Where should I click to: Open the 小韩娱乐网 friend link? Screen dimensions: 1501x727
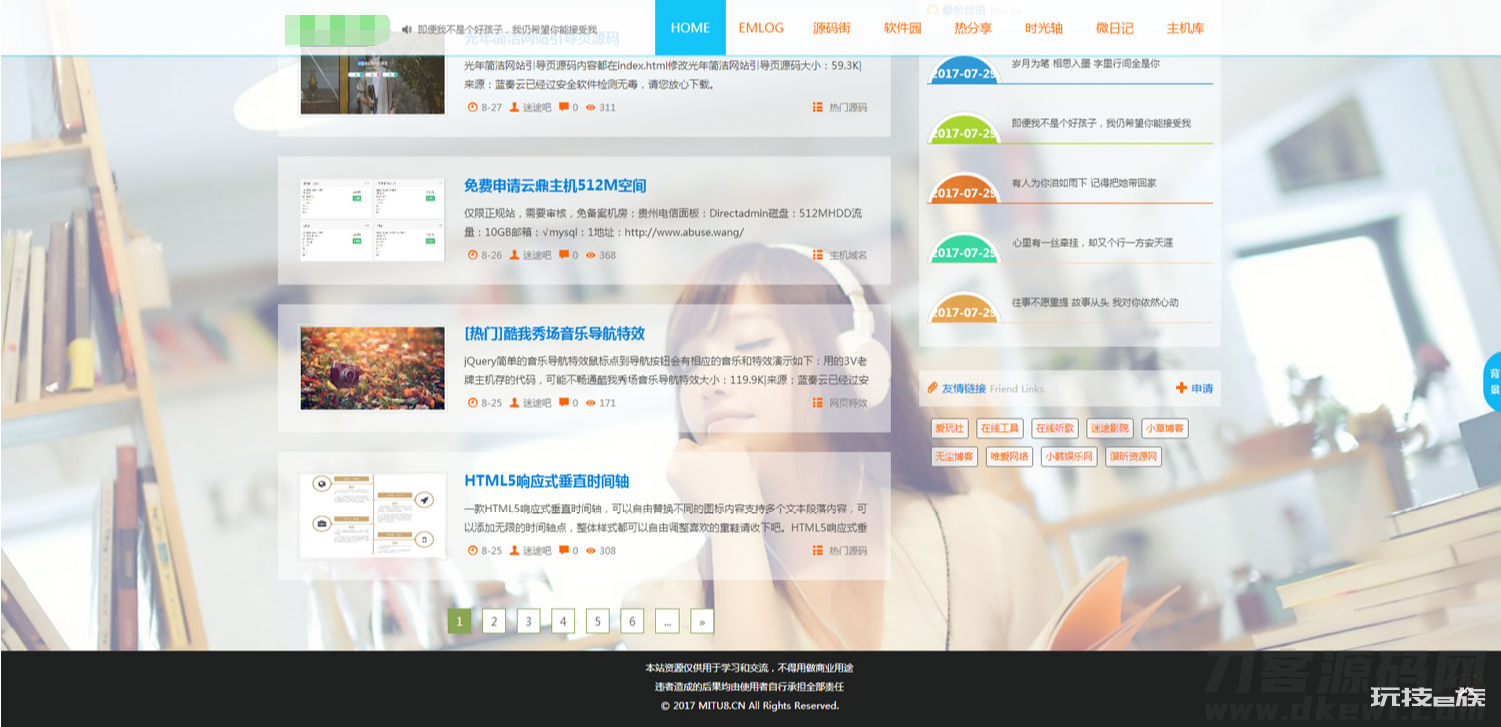tap(1069, 457)
